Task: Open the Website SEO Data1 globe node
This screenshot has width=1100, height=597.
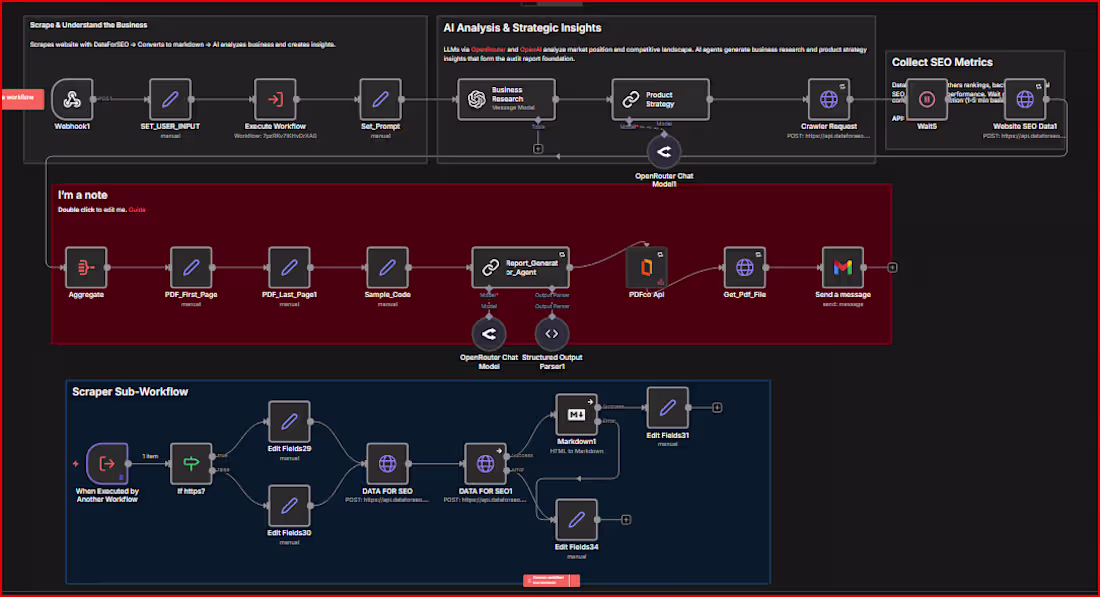Action: coord(1026,98)
